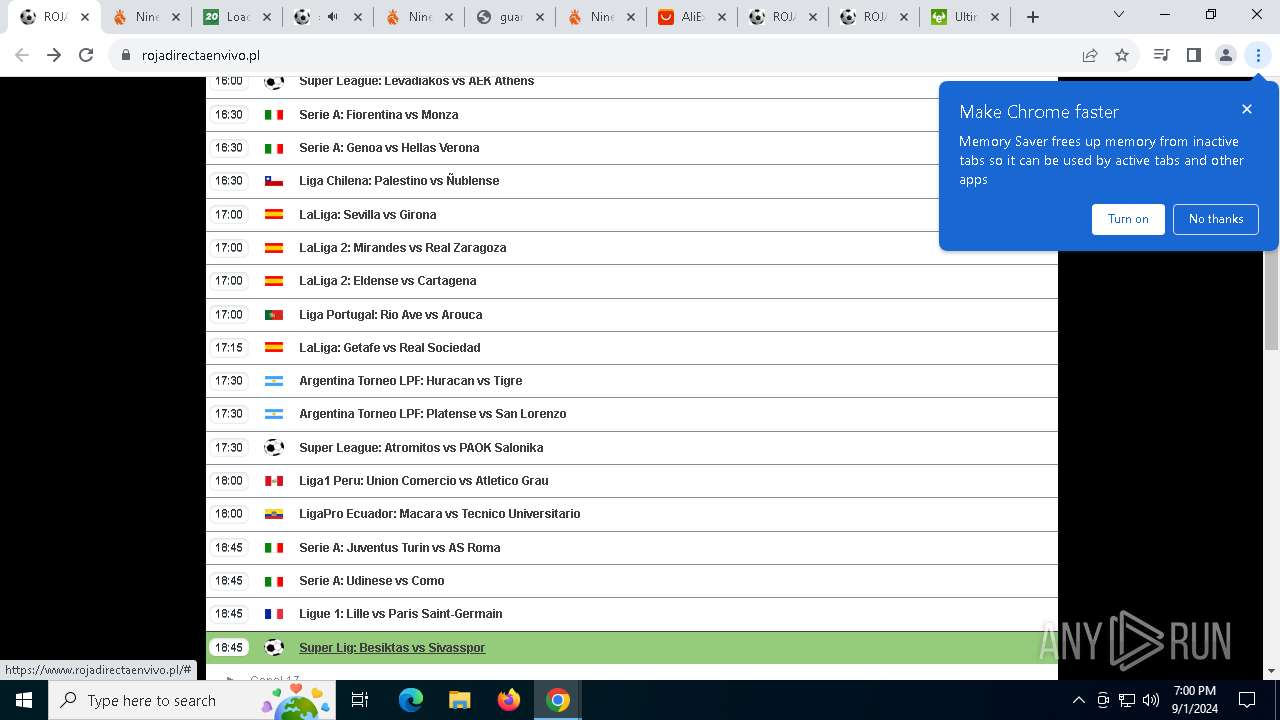Show hidden system tray icons
The width and height of the screenshot is (1280, 720).
(1078, 700)
